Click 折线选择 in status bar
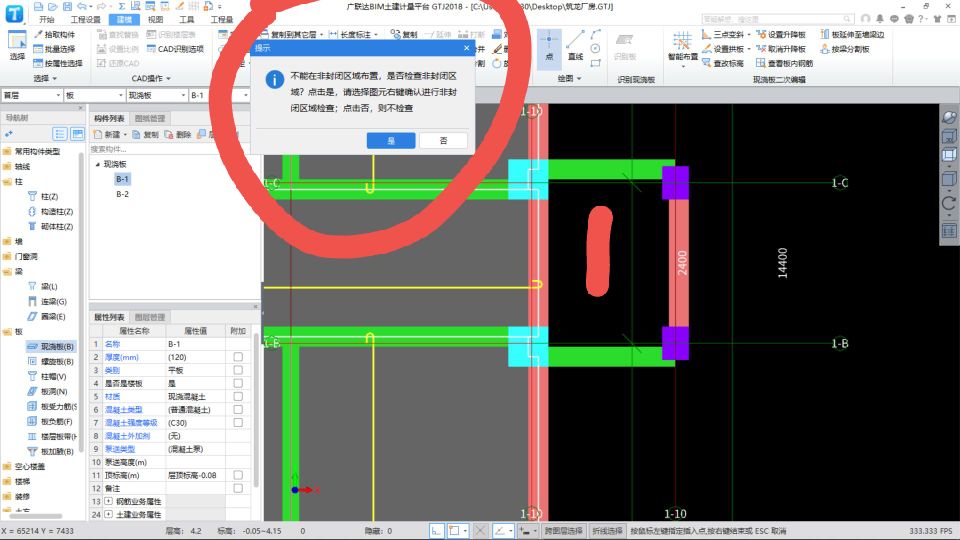Viewport: 960px width, 540px height. pyautogui.click(x=607, y=531)
